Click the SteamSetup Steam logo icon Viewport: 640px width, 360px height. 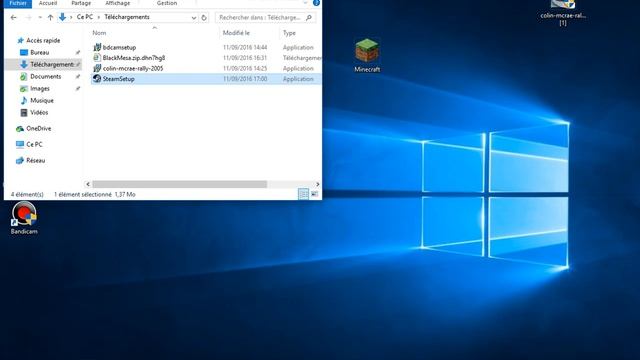click(x=97, y=79)
